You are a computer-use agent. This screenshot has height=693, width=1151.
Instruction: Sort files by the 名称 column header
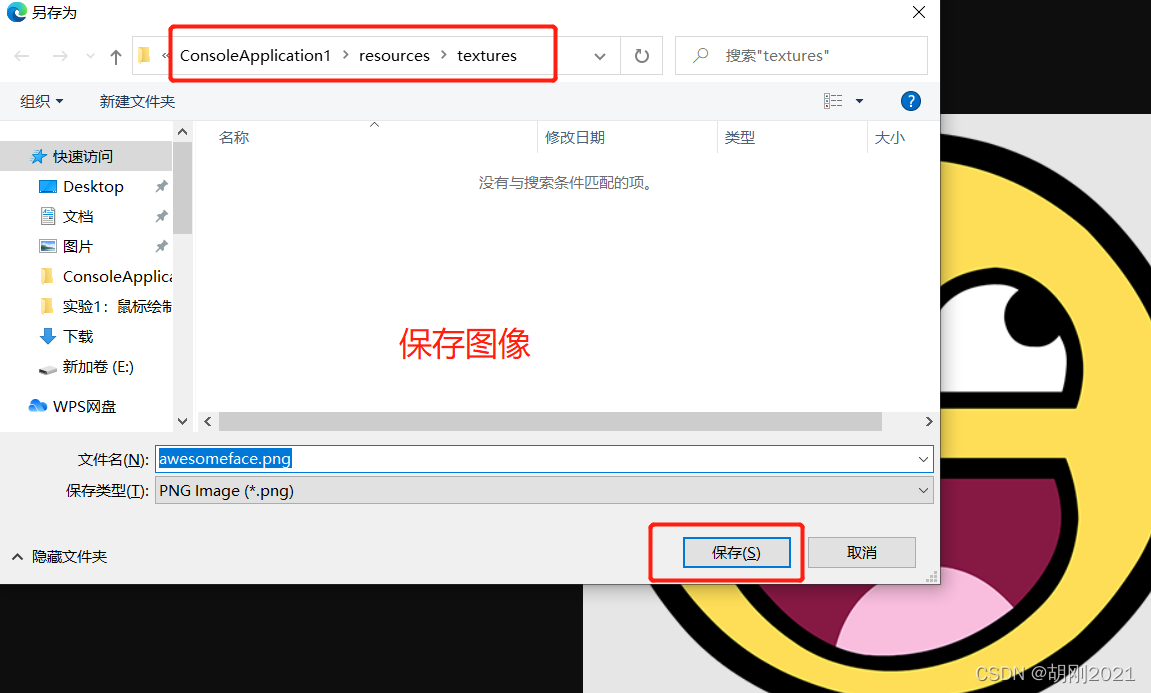pos(233,137)
